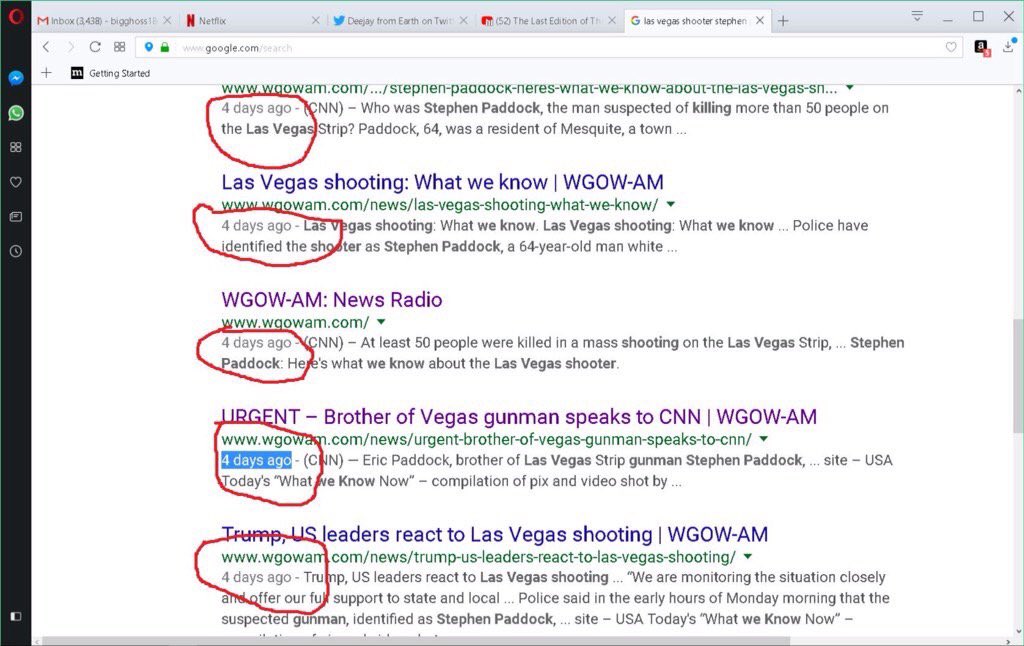Open Speed Dial from the sidebar
The image size is (1024, 646).
click(16, 148)
